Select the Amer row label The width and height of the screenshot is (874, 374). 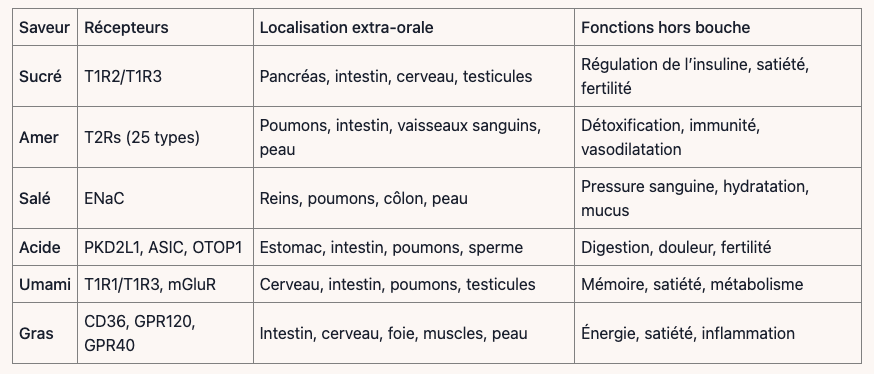coord(38,137)
